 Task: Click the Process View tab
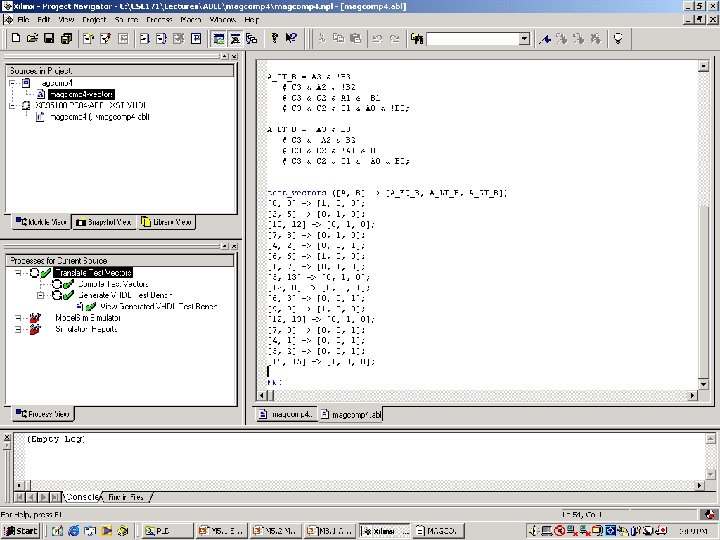pyautogui.click(x=42, y=414)
